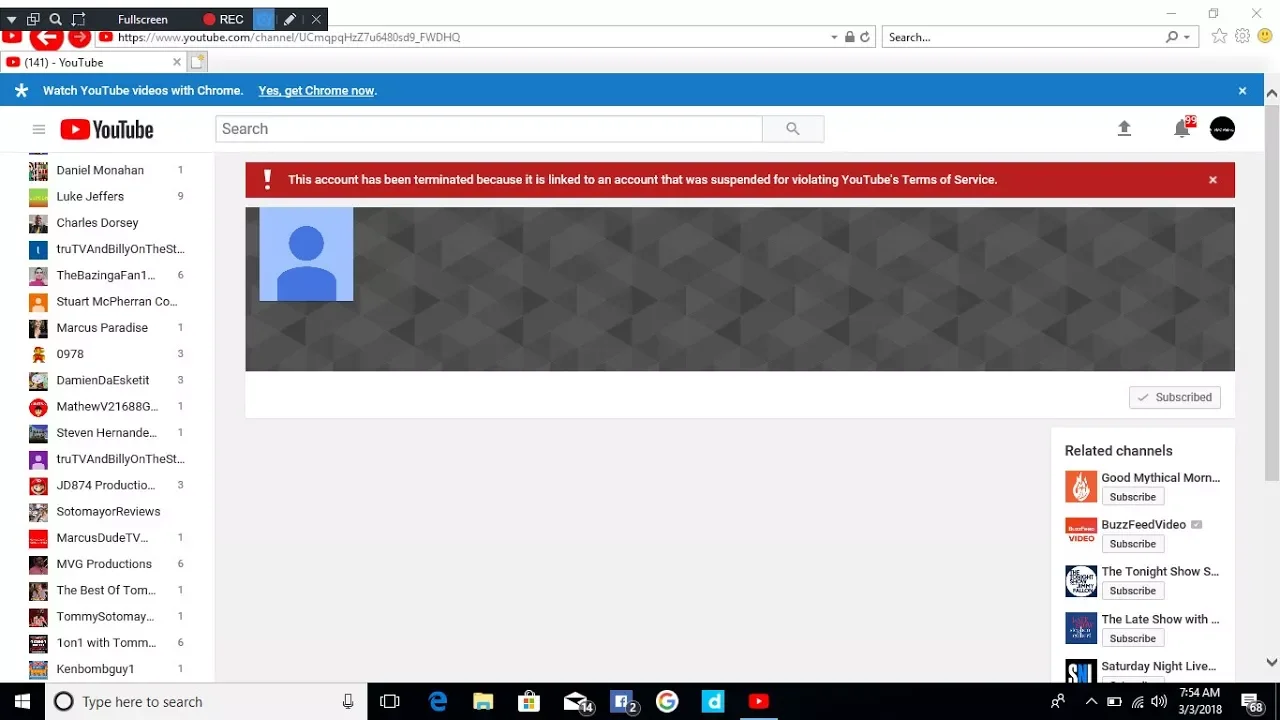Subscribe to Good Mythical Morning

pos(1132,497)
